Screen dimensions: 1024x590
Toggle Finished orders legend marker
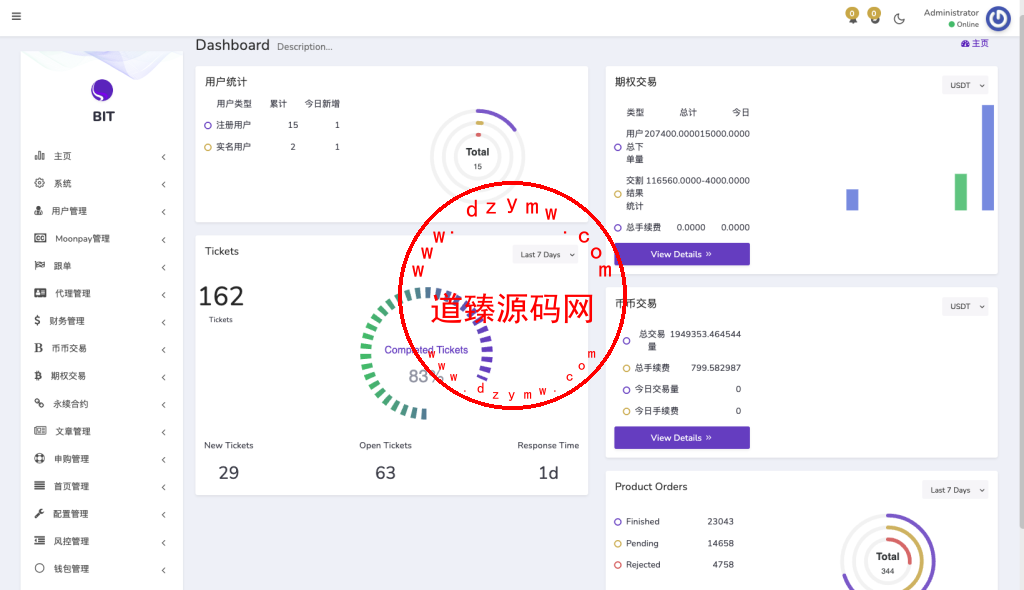(x=618, y=522)
